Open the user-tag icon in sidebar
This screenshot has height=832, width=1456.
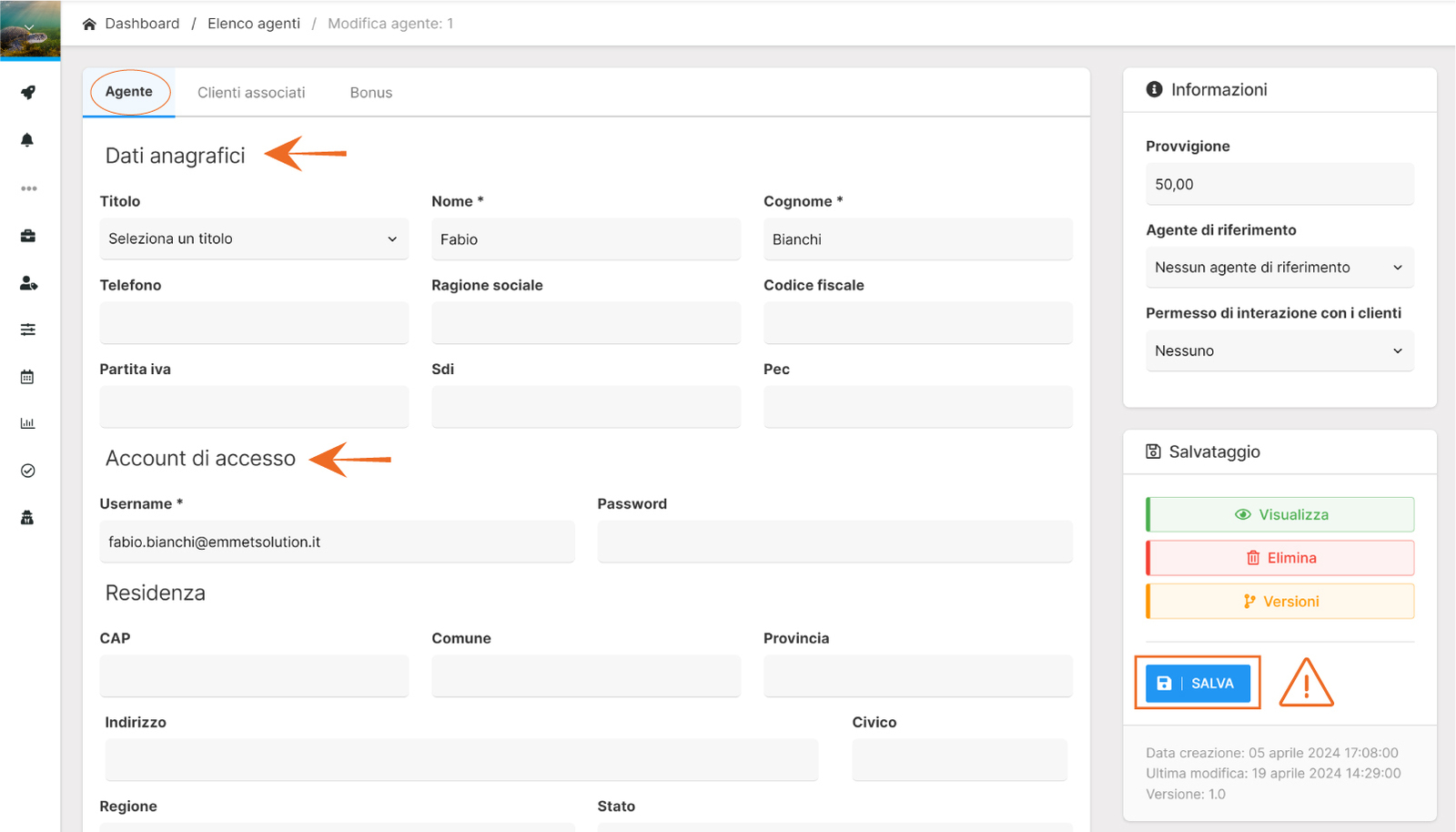28,283
